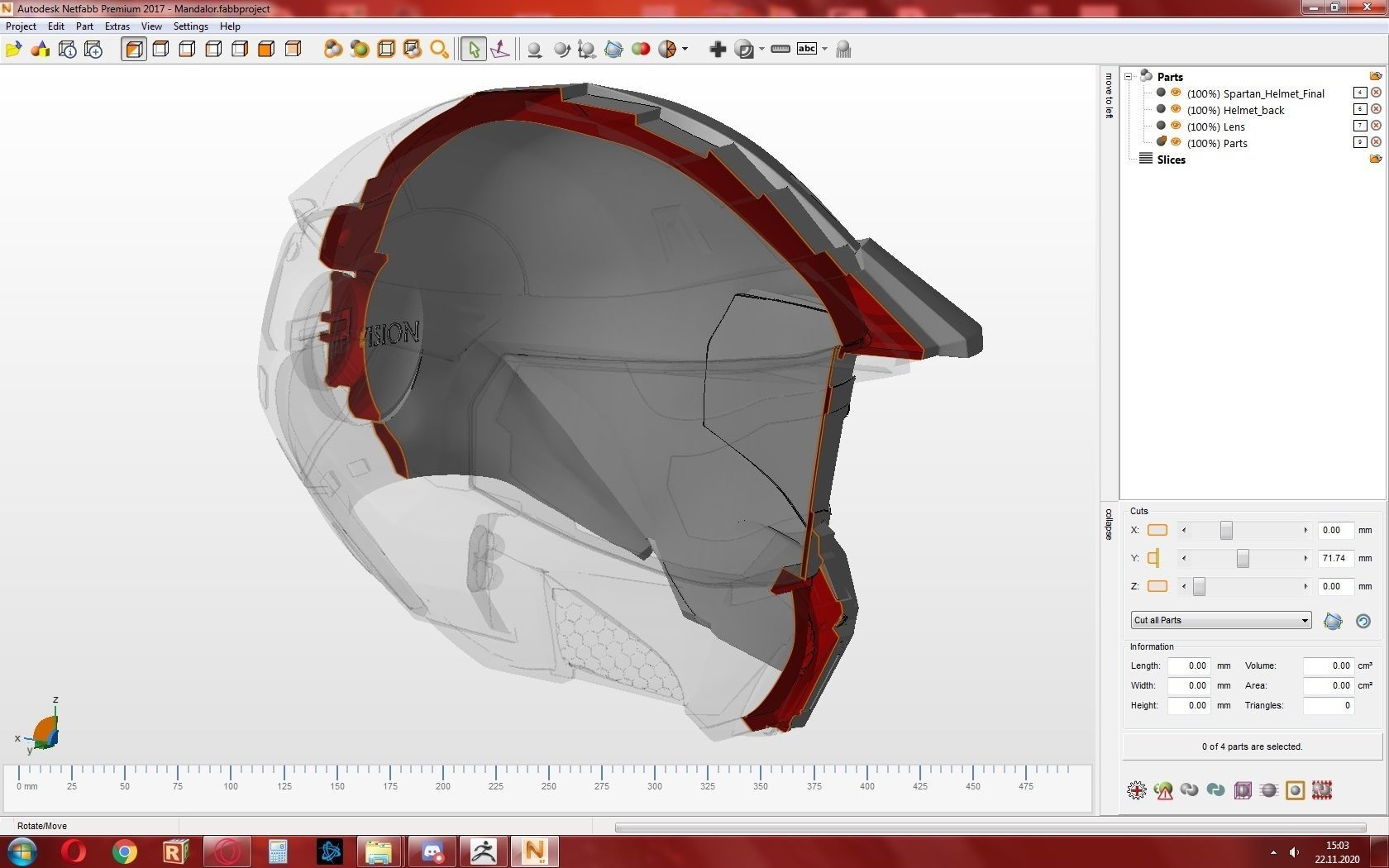Open dropdown arrow beside abc label icon
Viewport: 1389px width, 868px height.
[824, 50]
